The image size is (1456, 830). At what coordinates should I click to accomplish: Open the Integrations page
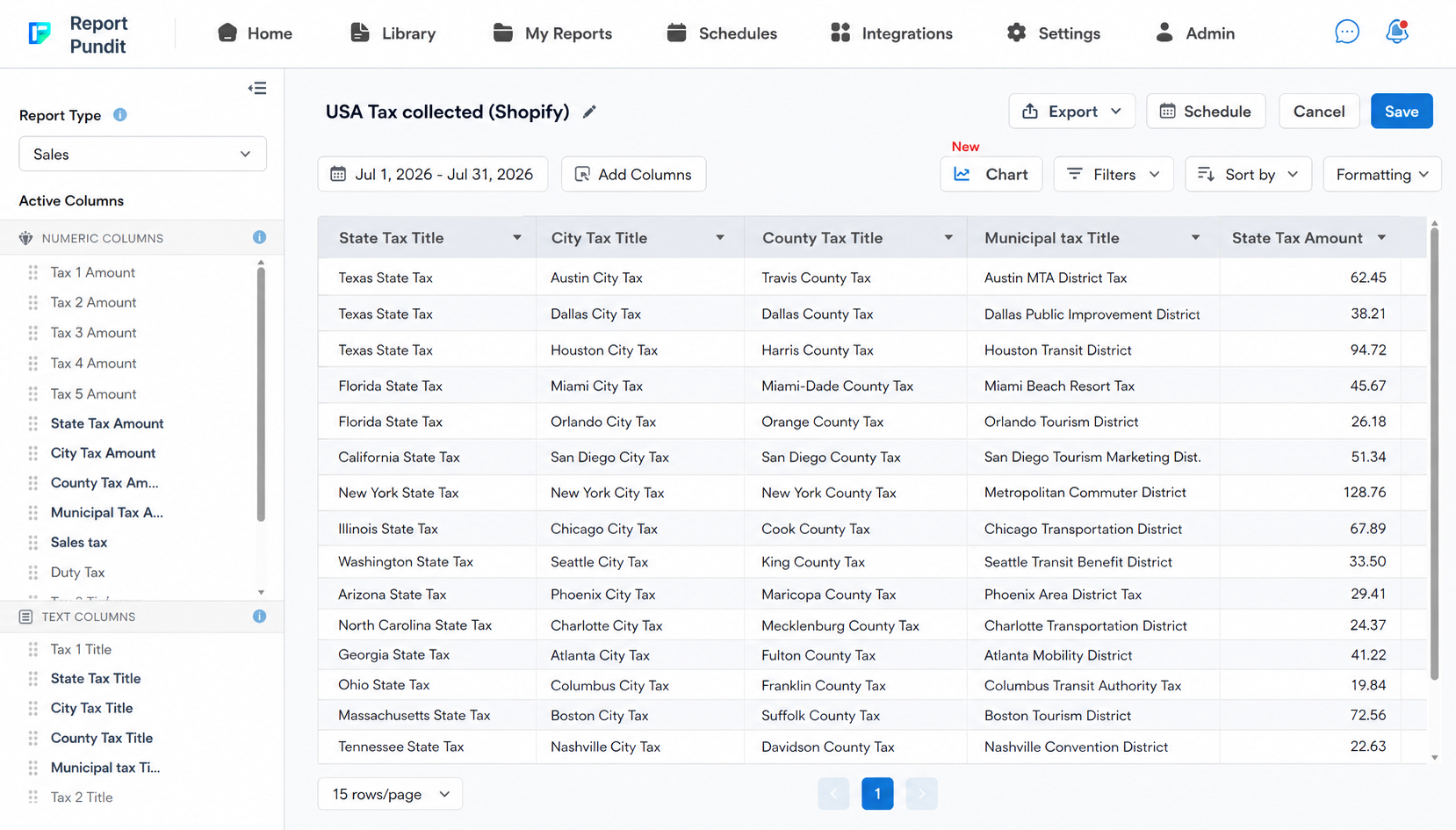tap(891, 33)
